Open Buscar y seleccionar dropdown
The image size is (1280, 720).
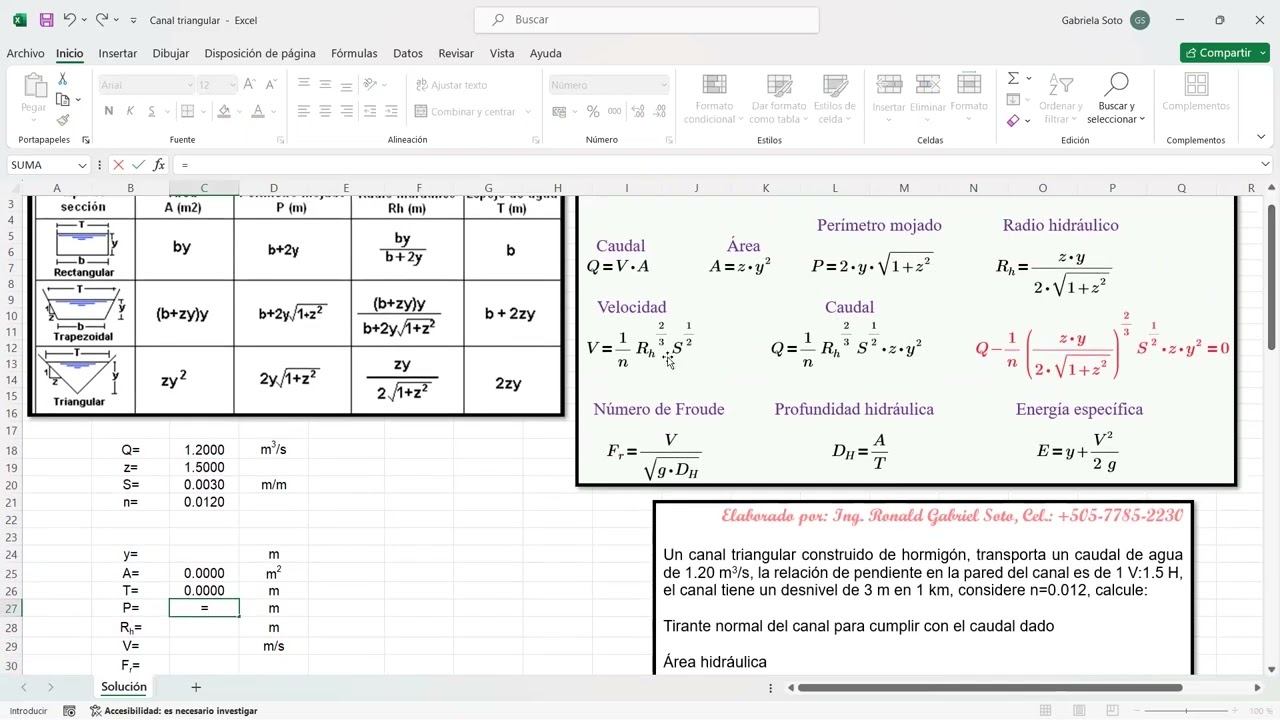click(1117, 98)
